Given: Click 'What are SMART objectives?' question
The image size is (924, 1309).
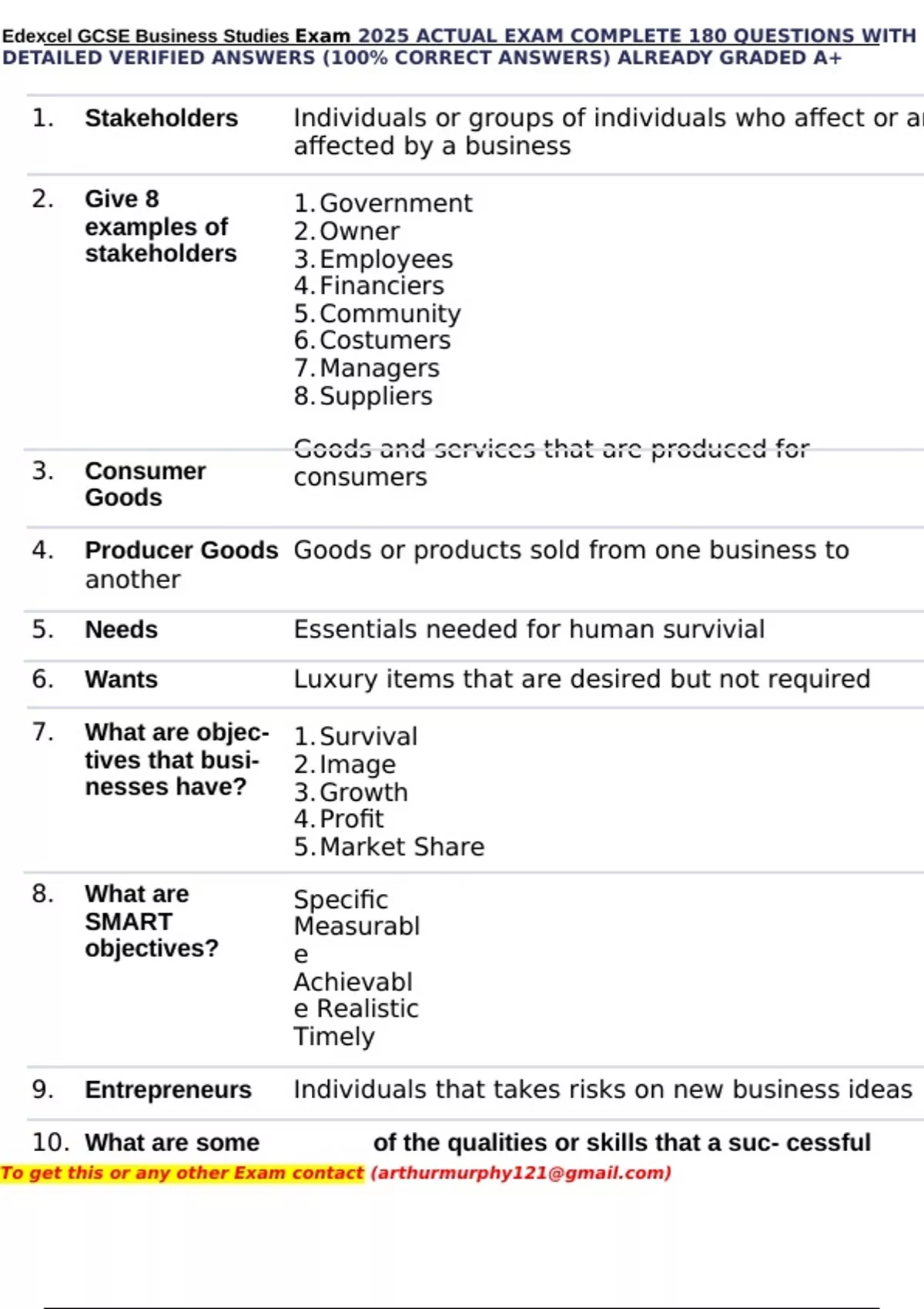Looking at the screenshot, I should coord(151,921).
